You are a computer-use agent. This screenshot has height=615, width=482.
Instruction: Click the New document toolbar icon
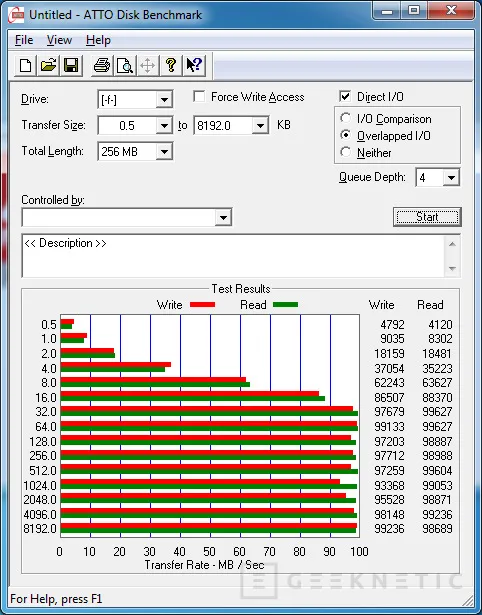[x=25, y=65]
